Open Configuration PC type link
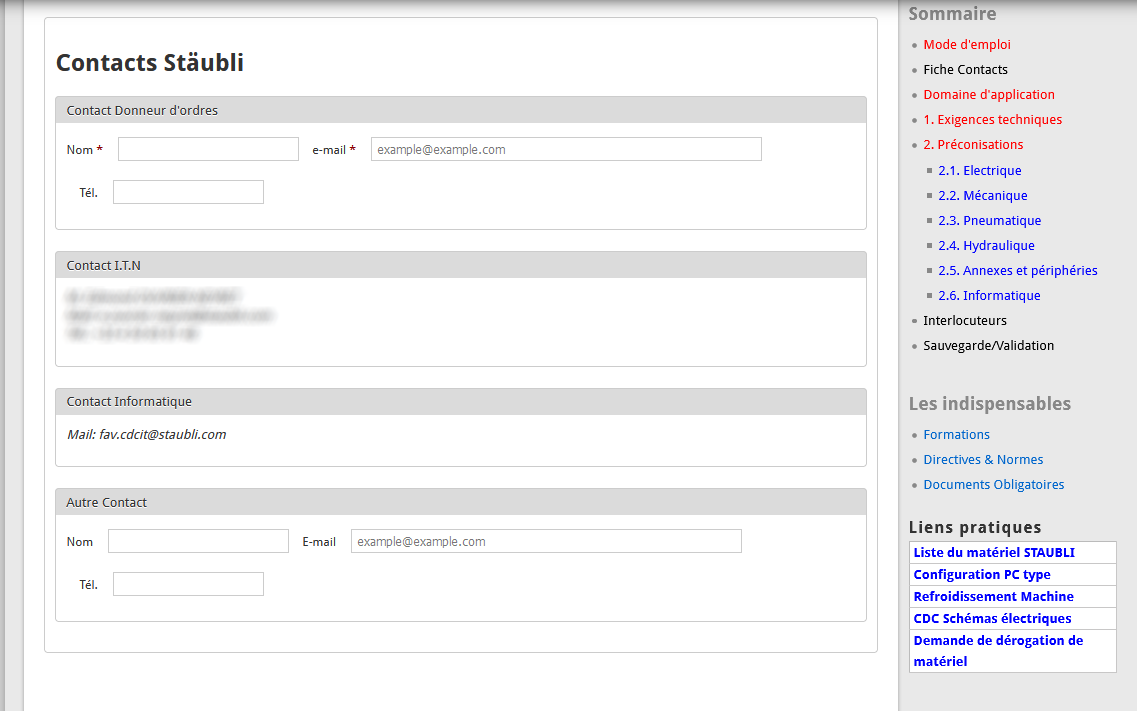 click(x=982, y=575)
